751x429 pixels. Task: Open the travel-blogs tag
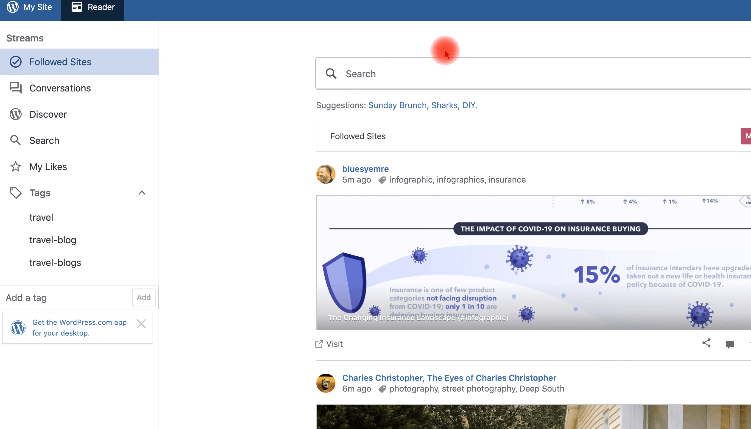coord(55,263)
